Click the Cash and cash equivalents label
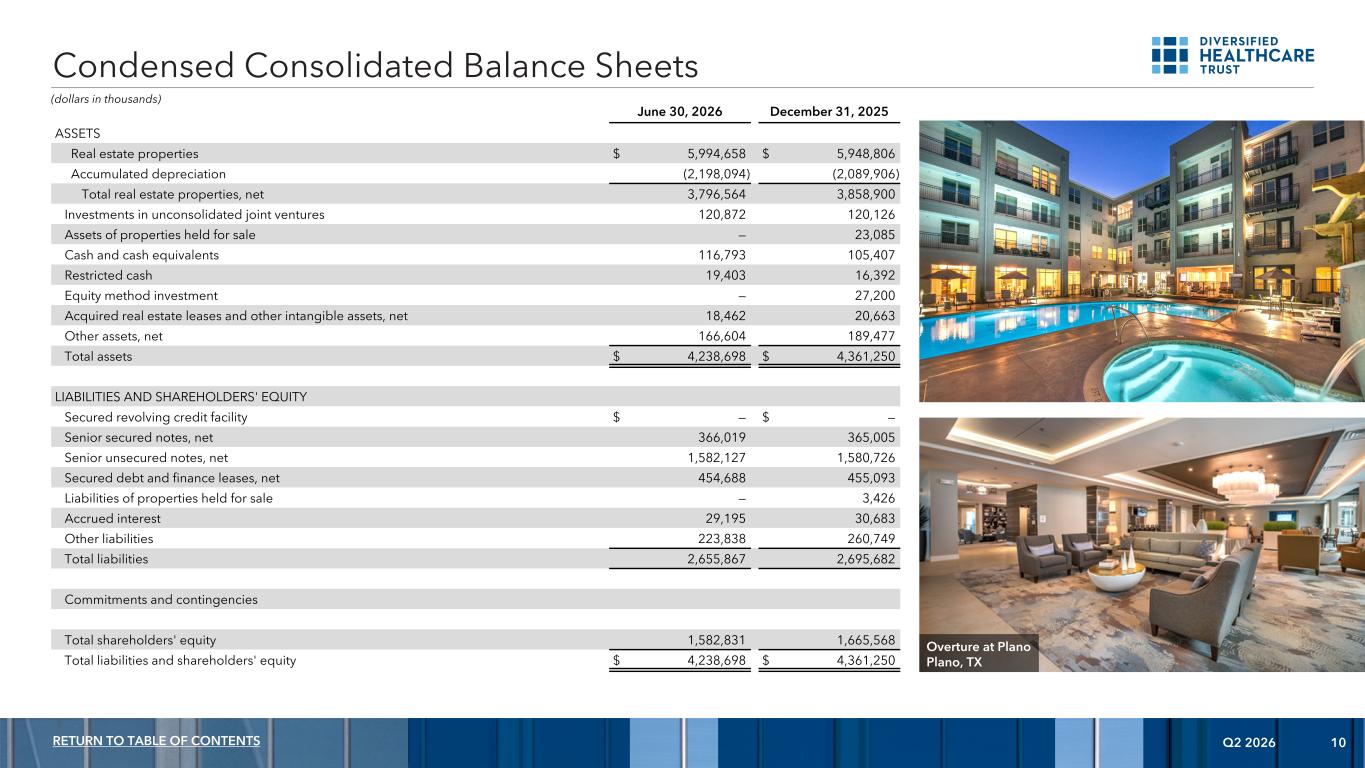 (x=141, y=255)
